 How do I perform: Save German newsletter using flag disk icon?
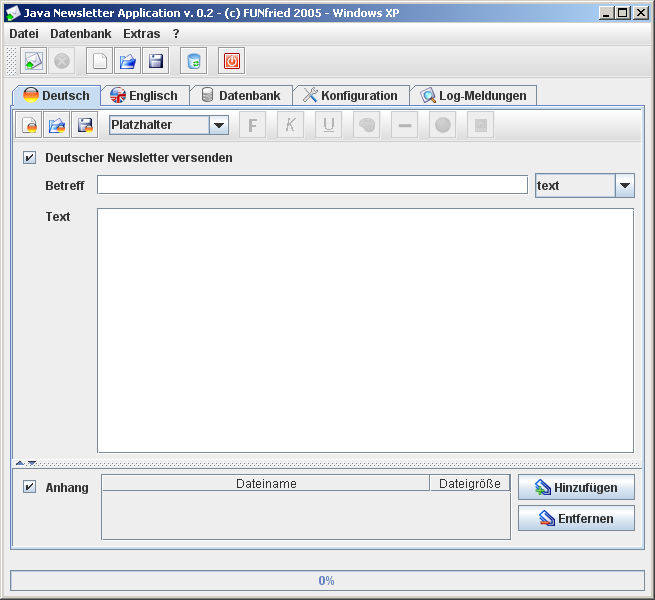[x=84, y=125]
